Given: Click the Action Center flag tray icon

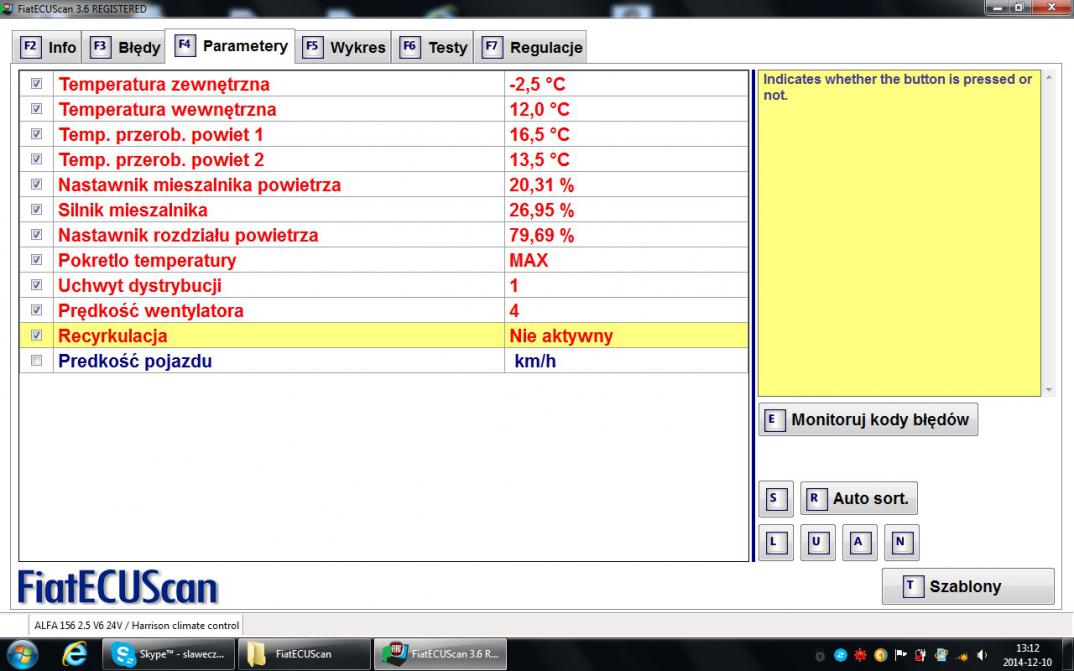Looking at the screenshot, I should pyautogui.click(x=901, y=655).
